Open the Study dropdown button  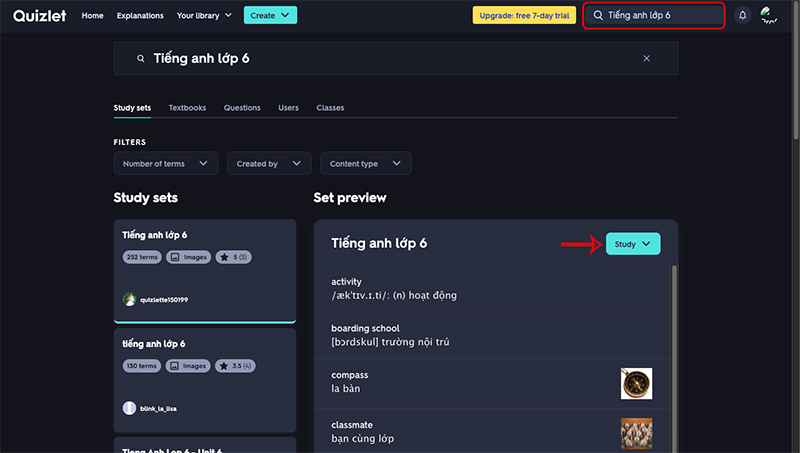point(633,244)
